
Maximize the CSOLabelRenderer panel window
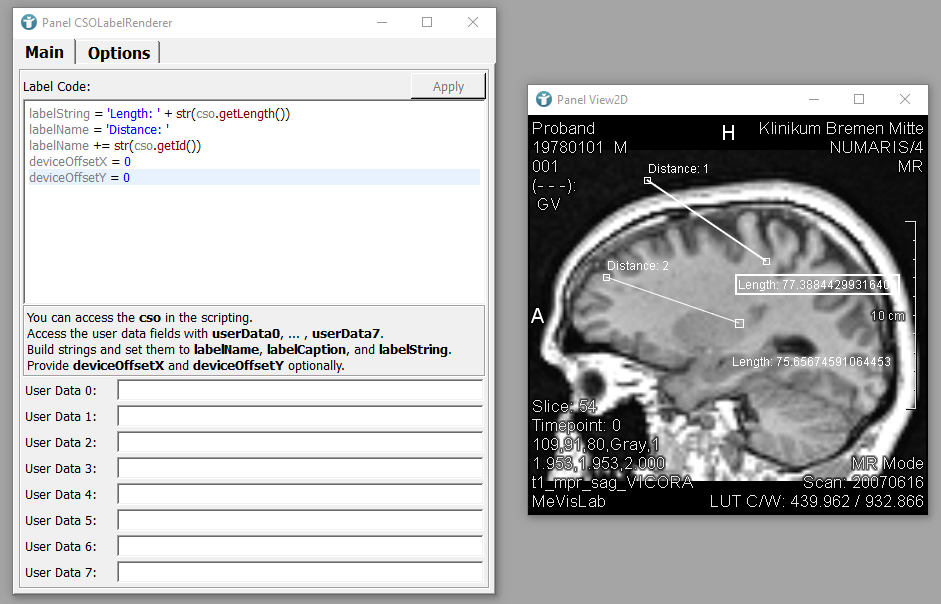click(x=427, y=22)
